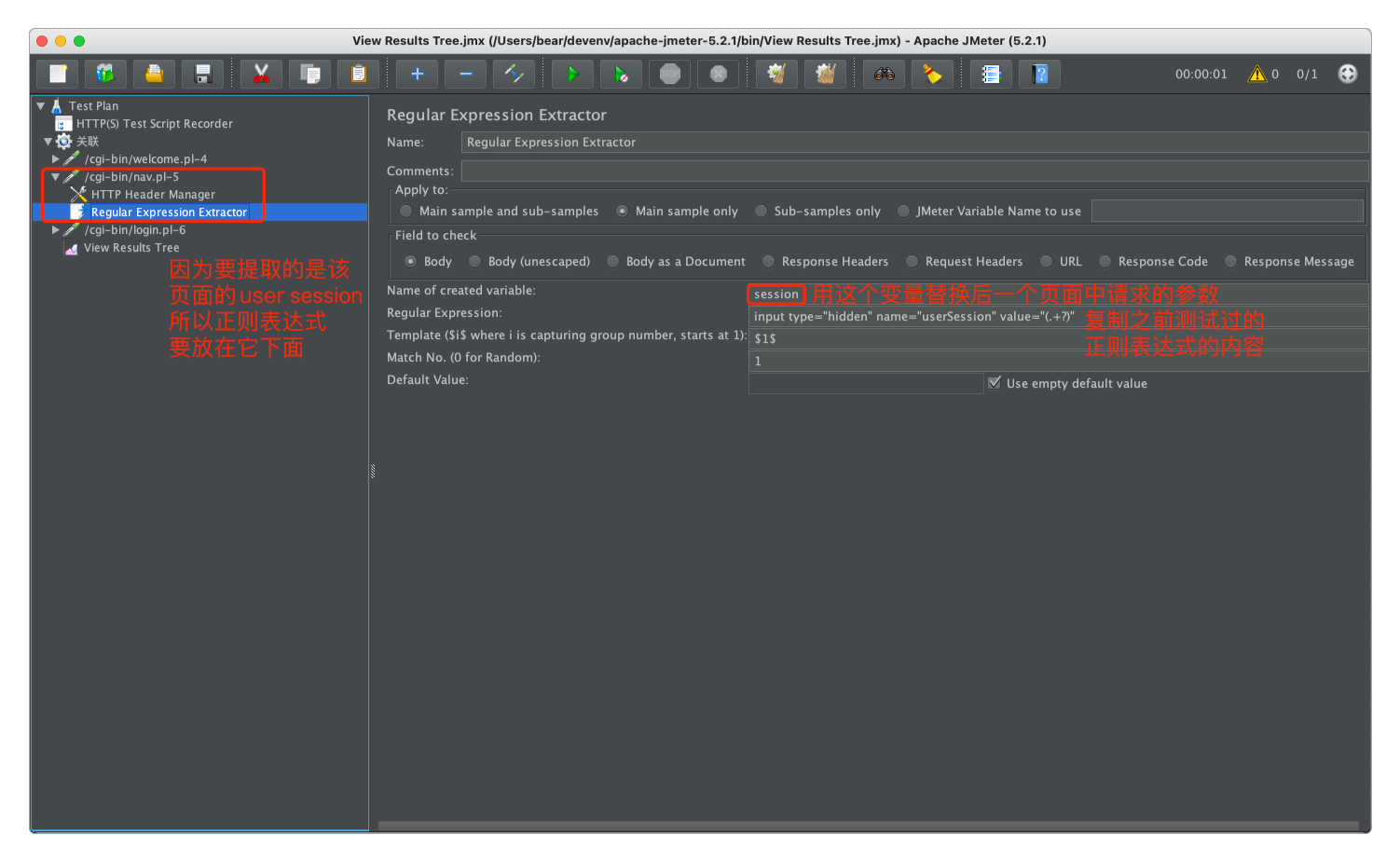Save the test plan with the floppy icon

[x=202, y=74]
